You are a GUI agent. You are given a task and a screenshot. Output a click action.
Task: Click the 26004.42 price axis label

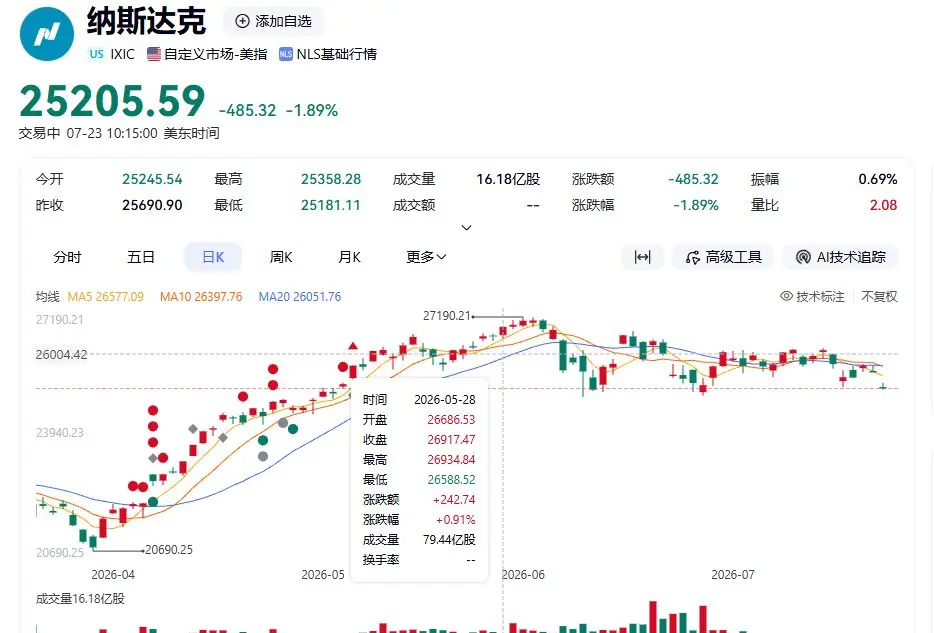point(61,355)
